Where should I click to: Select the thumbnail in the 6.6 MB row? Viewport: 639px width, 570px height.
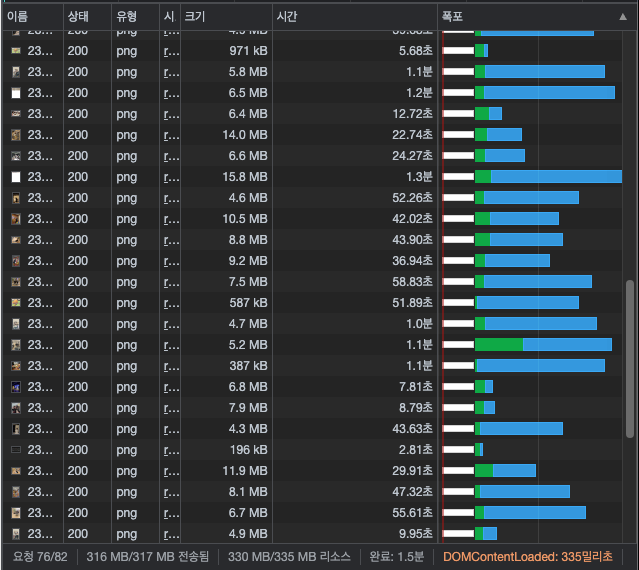[x=16, y=156]
